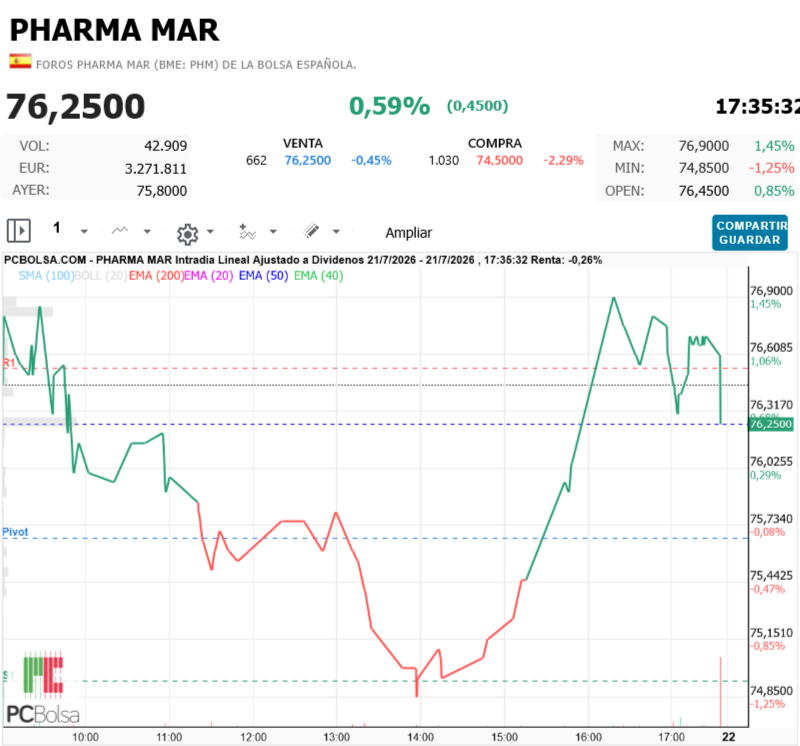Click the 14:00 time axis label
The image size is (800, 746).
point(420,737)
